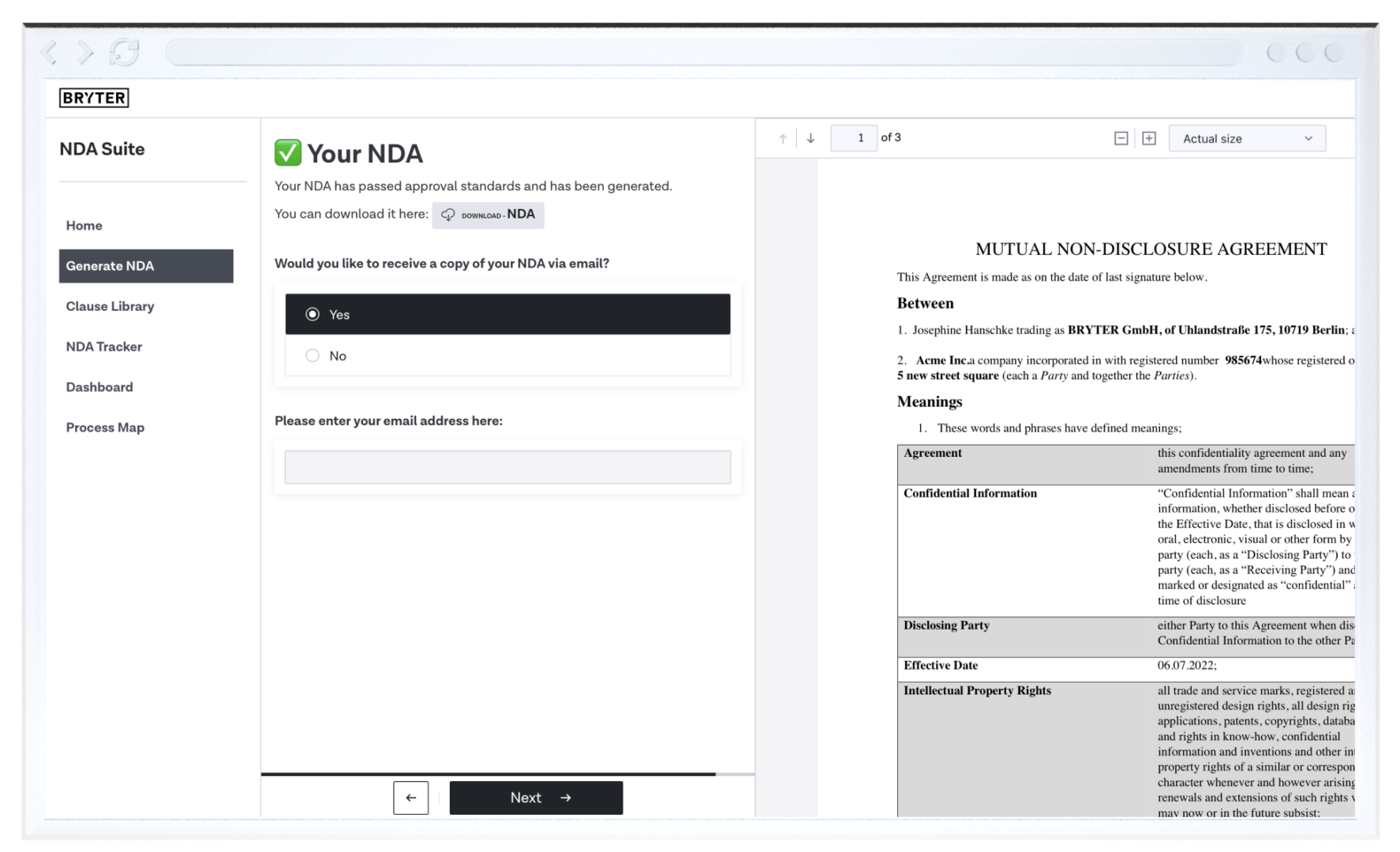Click the MUTUAL NON-DISCLOSURE AGREEMENT title
The height and width of the screenshot is (852, 1400).
[x=1151, y=249]
